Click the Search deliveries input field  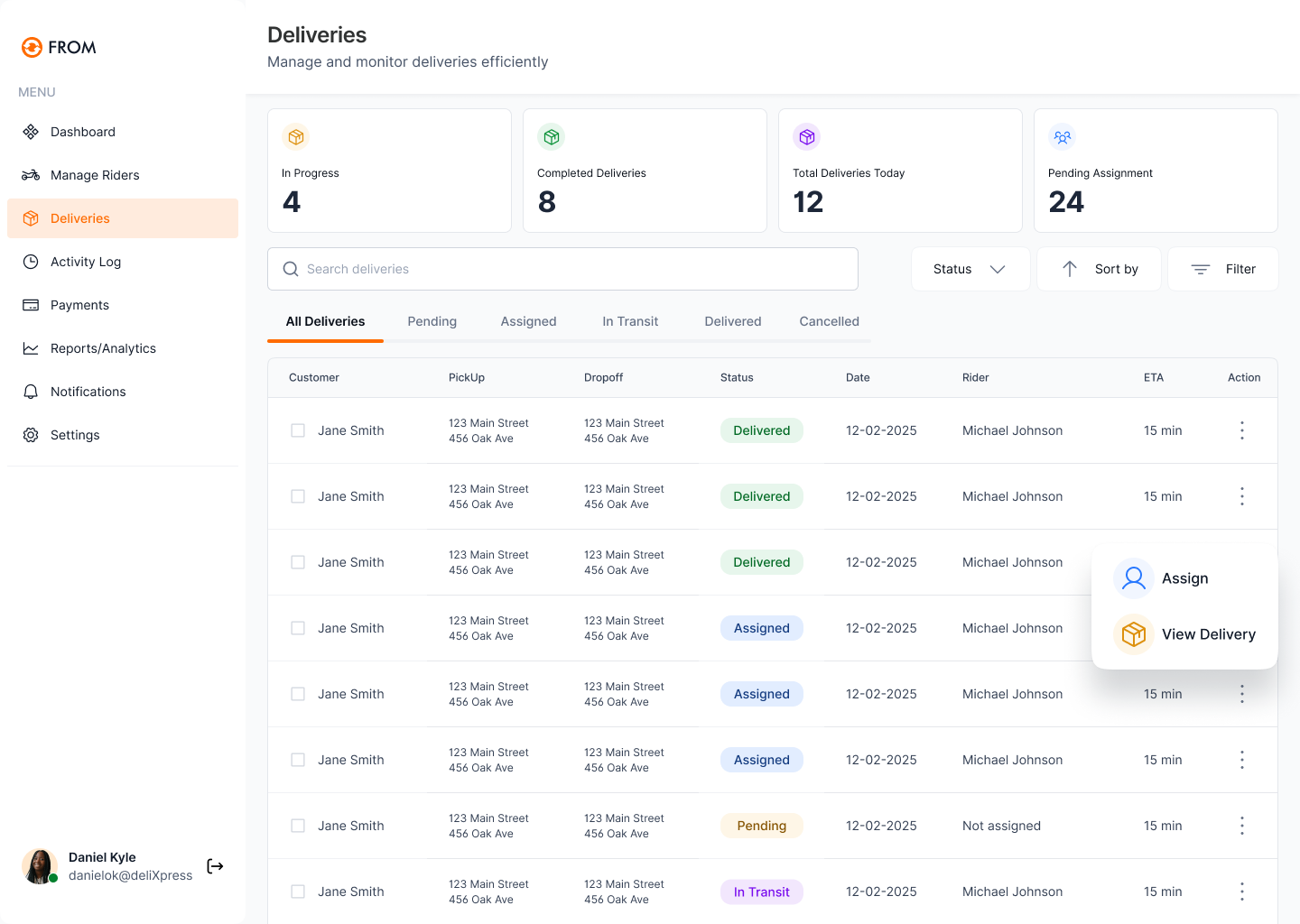pyautogui.click(x=562, y=269)
